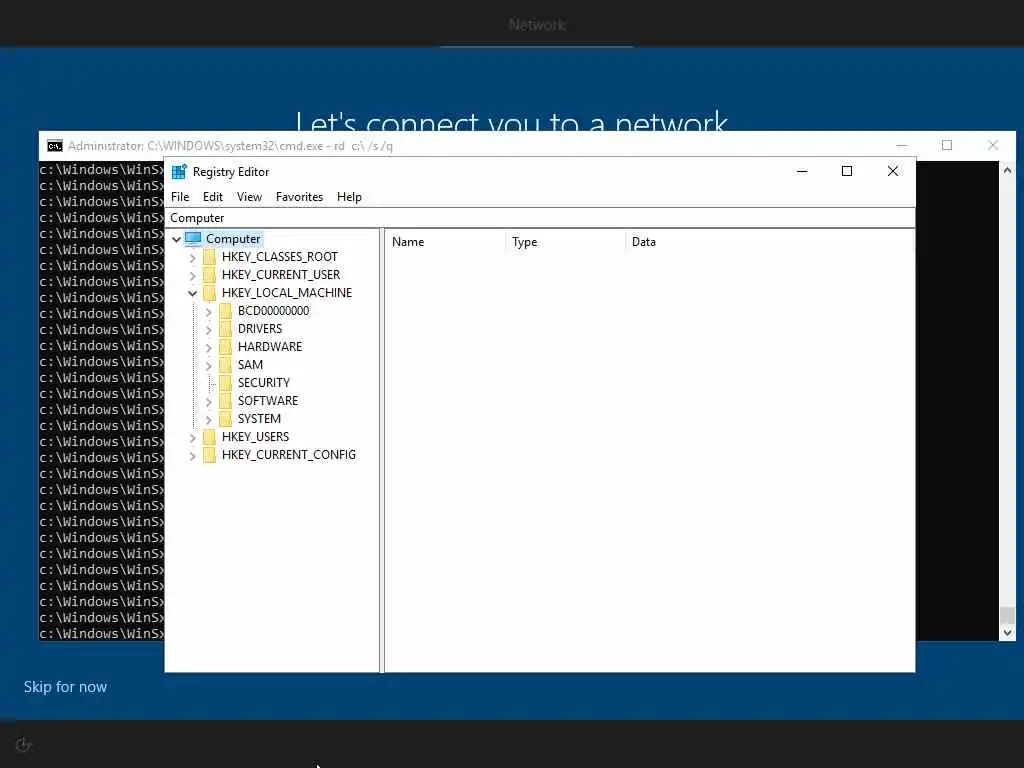Click the HKEY_CLASSES_ROOT folder icon
This screenshot has height=768, width=1024.
(210, 257)
